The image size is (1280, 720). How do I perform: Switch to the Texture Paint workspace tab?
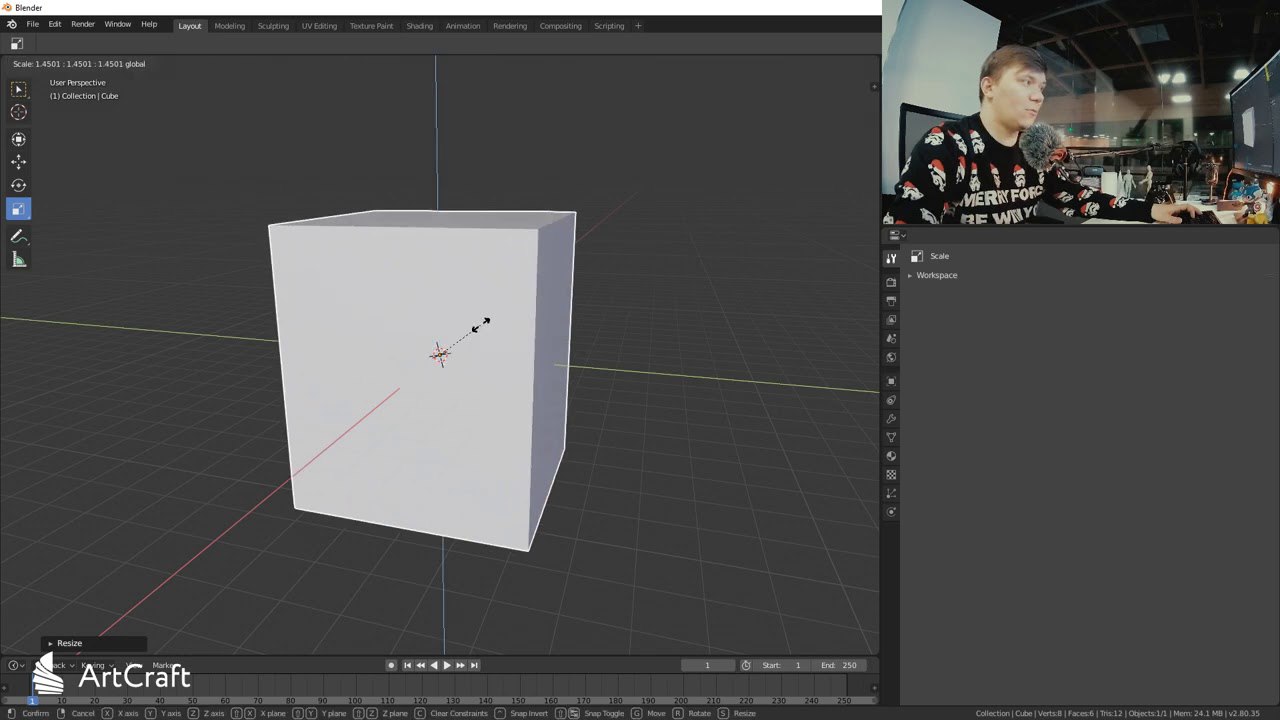372,26
